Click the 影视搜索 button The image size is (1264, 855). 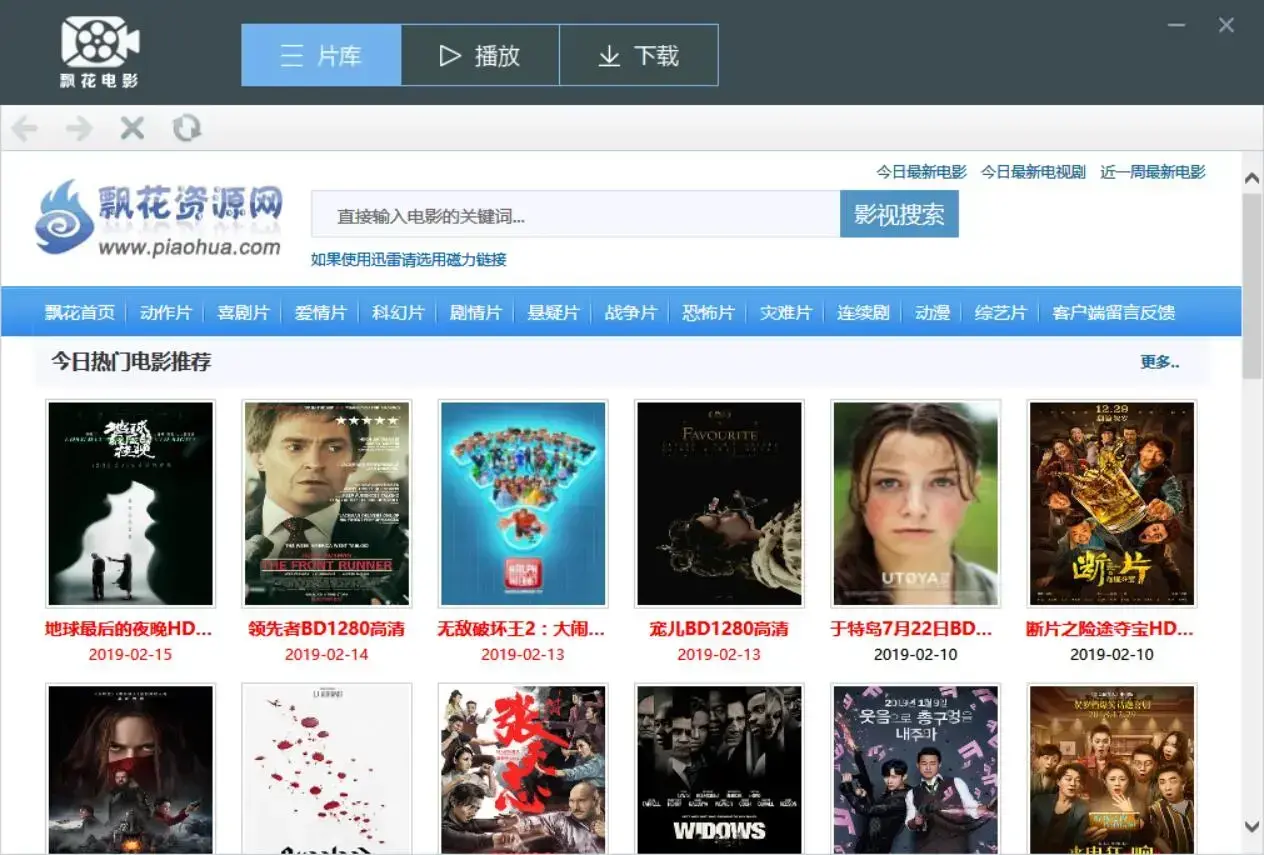point(899,214)
